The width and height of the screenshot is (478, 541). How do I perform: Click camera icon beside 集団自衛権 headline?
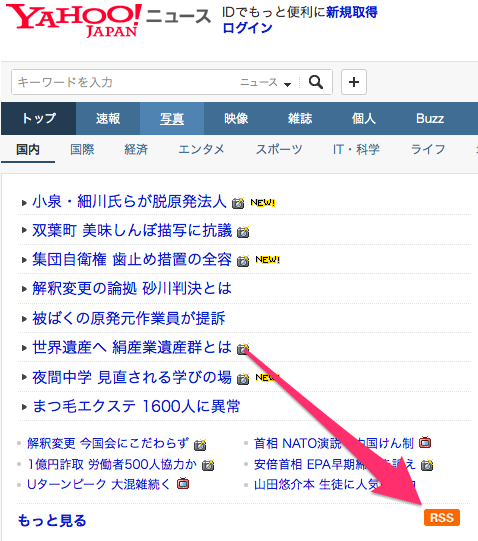click(x=243, y=261)
